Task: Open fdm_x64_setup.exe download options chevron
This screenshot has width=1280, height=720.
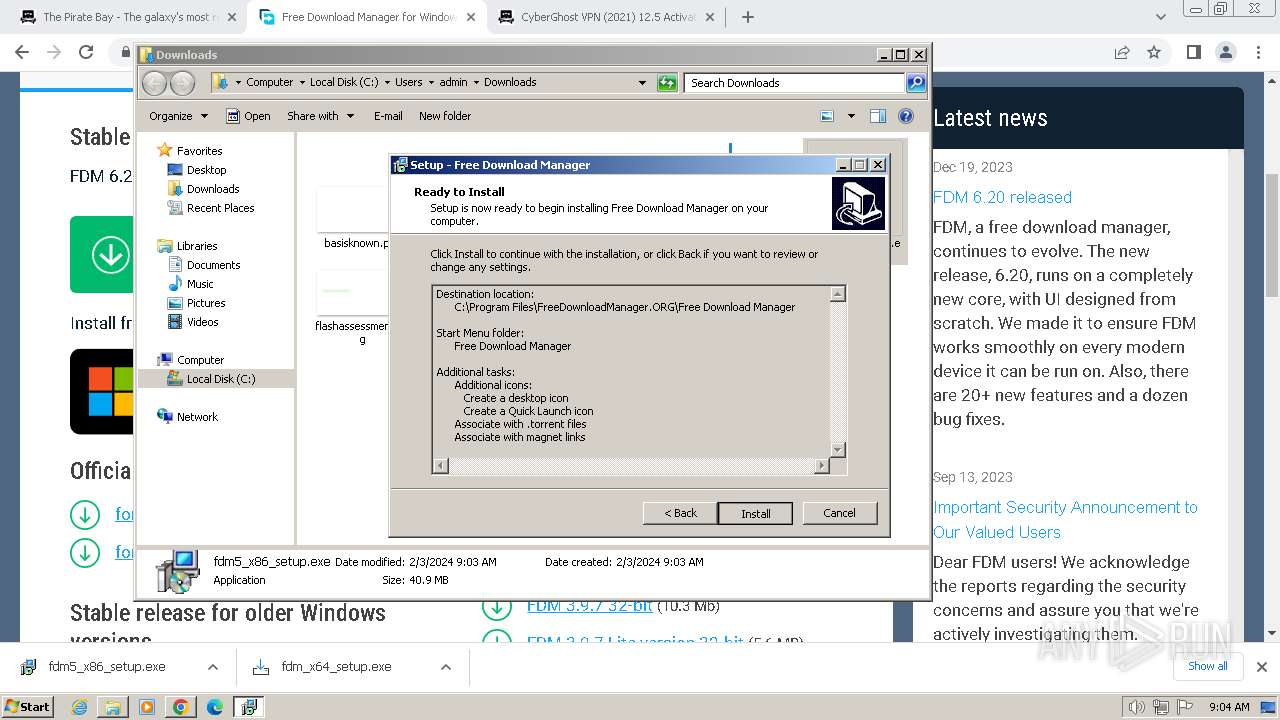Action: tap(446, 667)
